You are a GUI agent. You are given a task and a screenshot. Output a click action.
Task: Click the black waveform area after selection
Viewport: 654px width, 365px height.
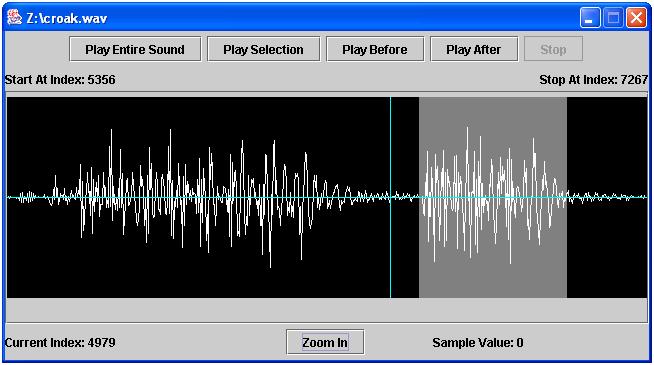pos(607,250)
